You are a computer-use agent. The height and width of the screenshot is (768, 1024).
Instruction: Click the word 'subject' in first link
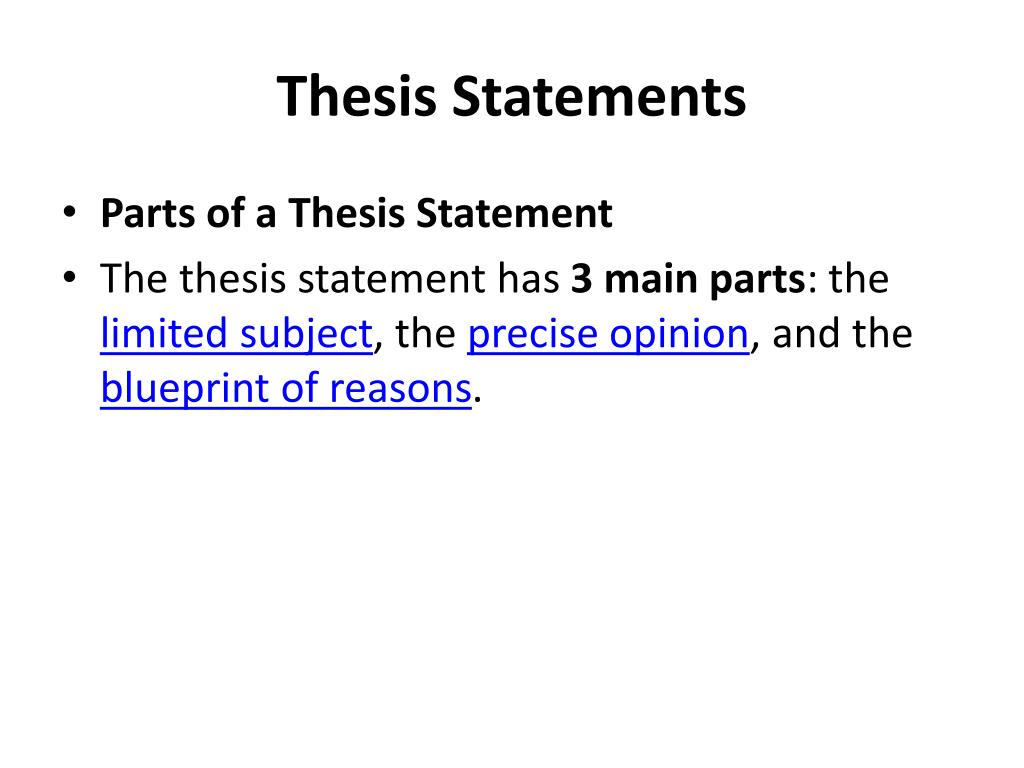pyautogui.click(x=306, y=334)
